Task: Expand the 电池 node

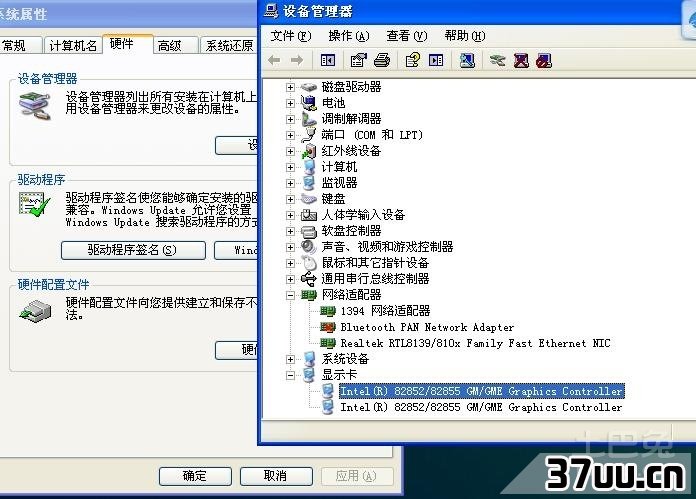Action: [x=290, y=103]
